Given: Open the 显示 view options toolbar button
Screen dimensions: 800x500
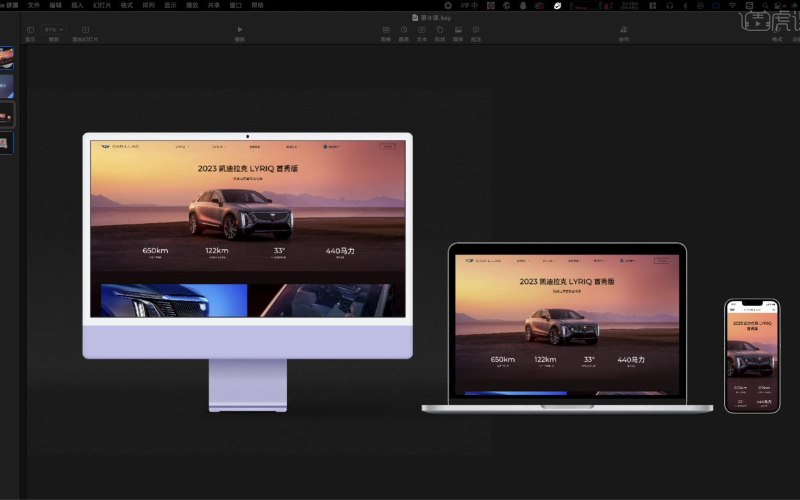Looking at the screenshot, I should [30, 33].
